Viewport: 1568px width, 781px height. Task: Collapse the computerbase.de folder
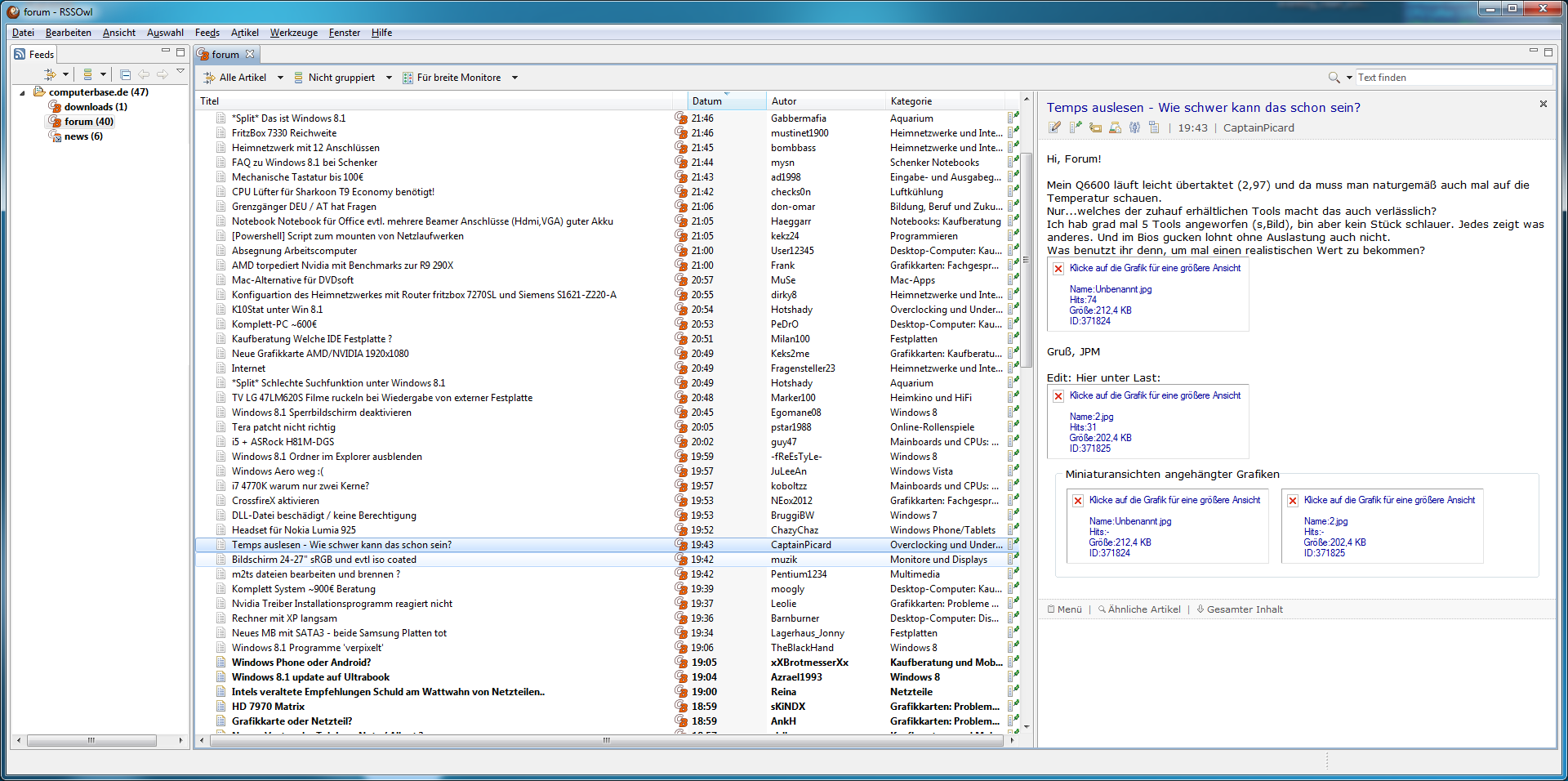pos(22,92)
